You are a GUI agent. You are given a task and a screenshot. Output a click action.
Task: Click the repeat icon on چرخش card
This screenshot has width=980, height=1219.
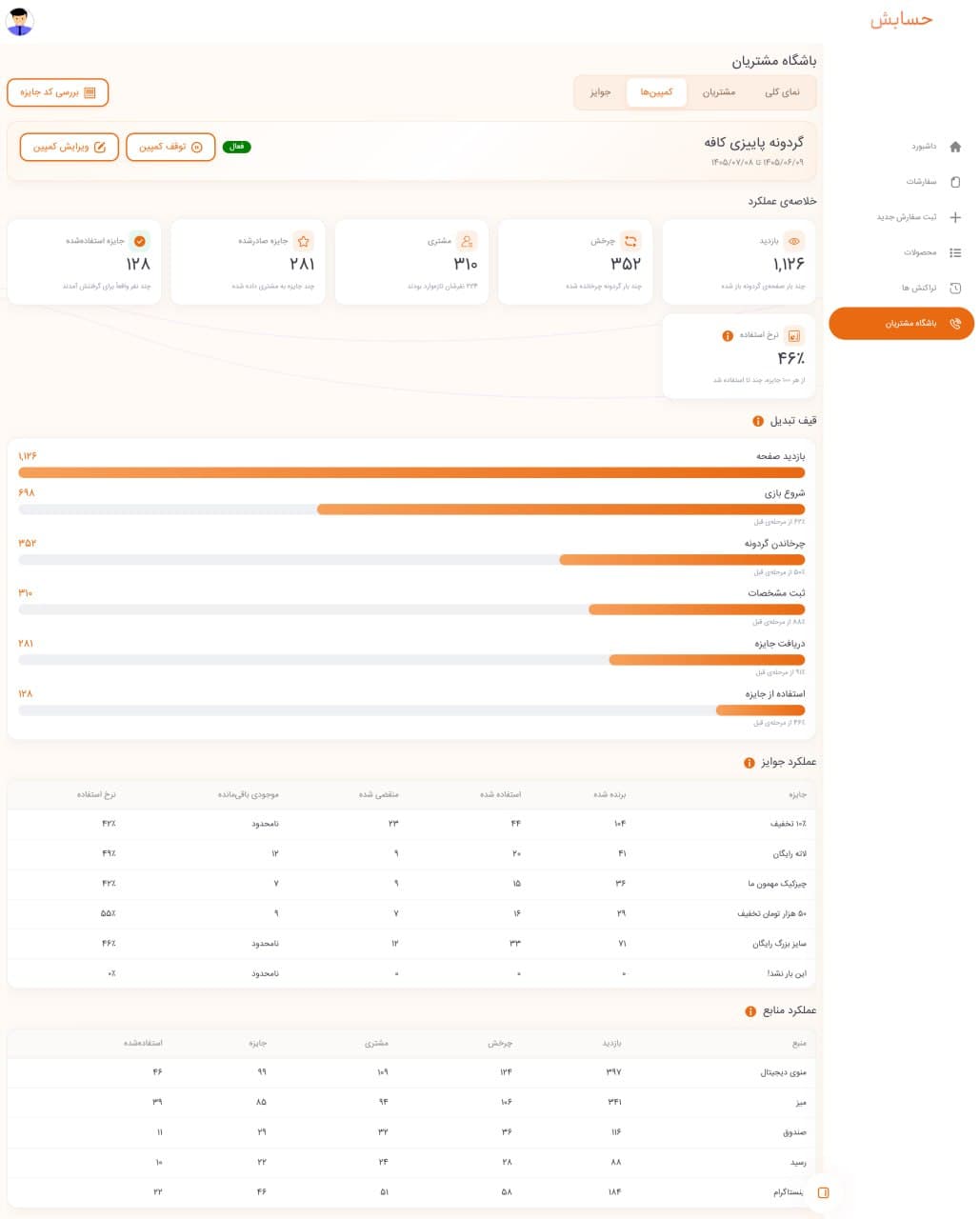(630, 241)
